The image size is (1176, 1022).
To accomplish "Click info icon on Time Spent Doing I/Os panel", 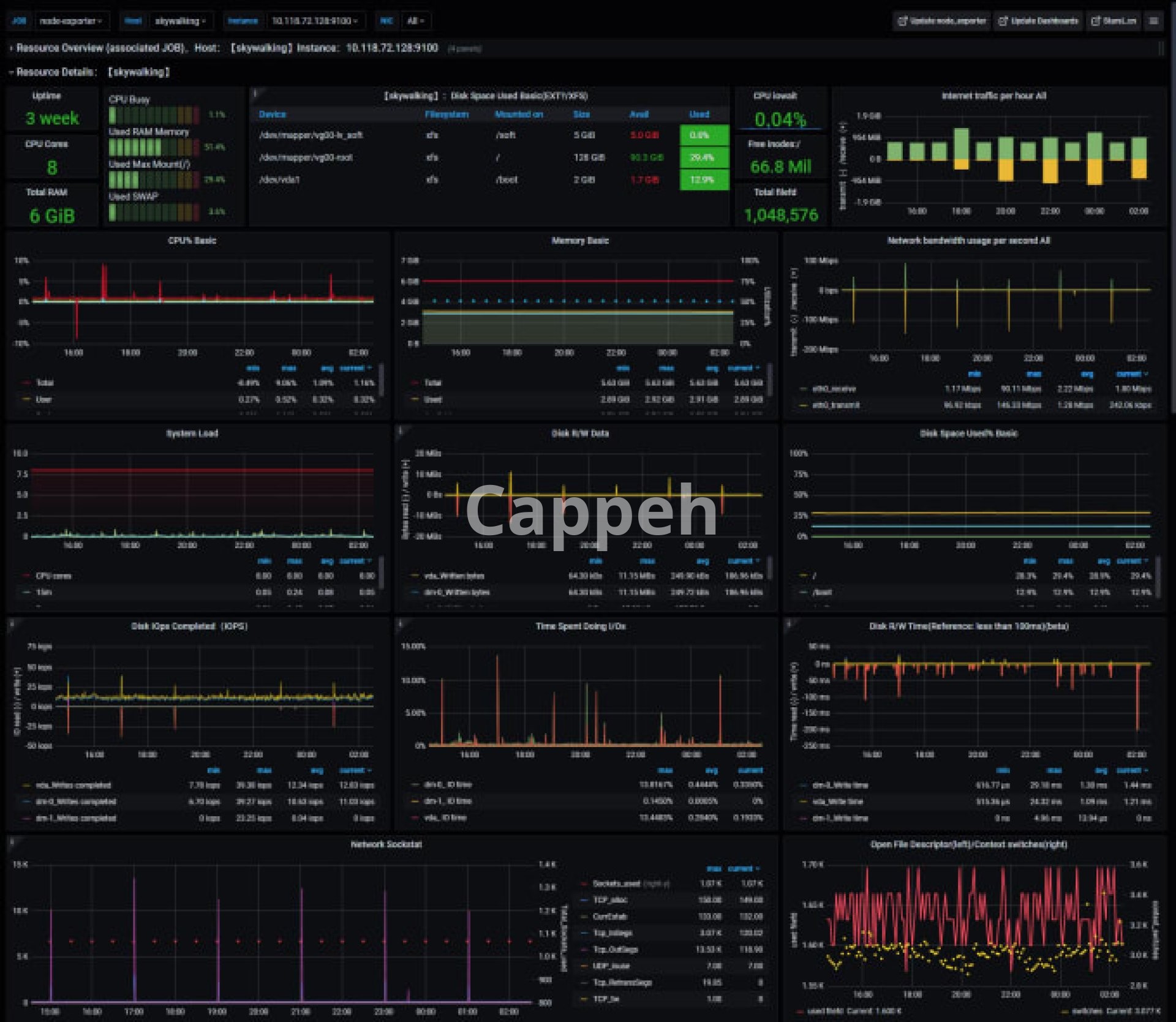I will pos(400,623).
